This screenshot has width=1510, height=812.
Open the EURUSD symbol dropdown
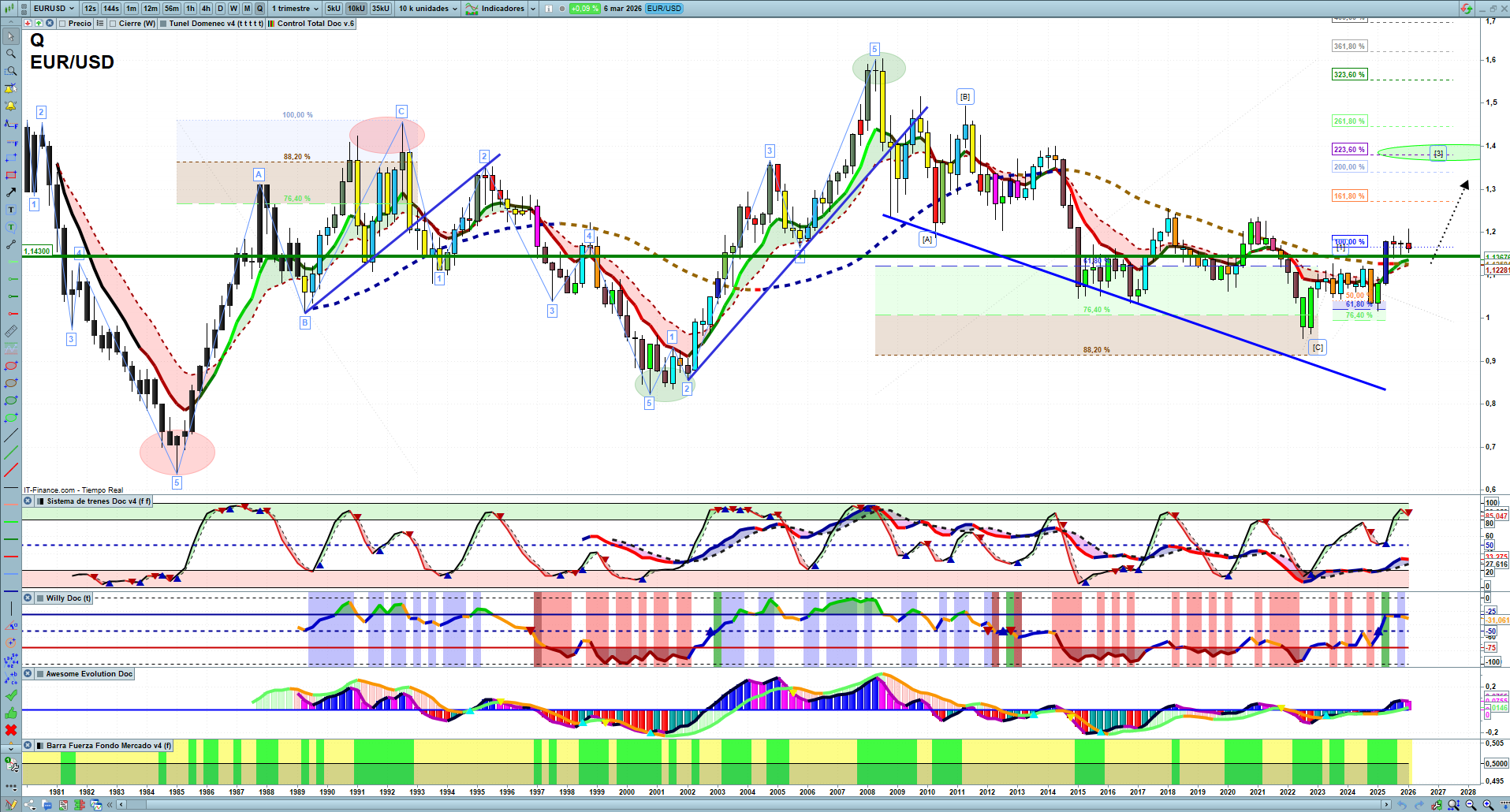point(54,9)
